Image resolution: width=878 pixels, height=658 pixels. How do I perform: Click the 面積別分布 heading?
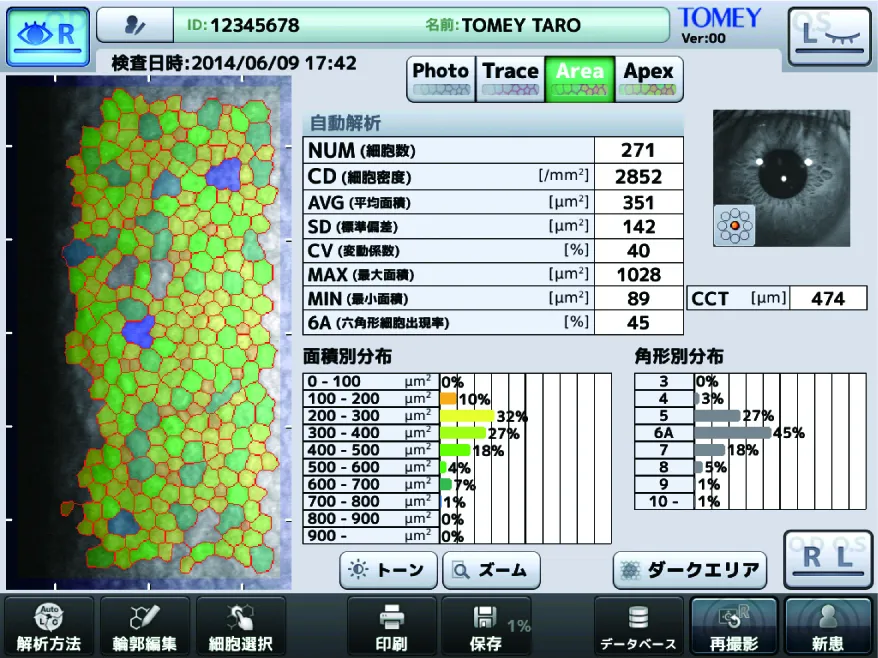(347, 357)
